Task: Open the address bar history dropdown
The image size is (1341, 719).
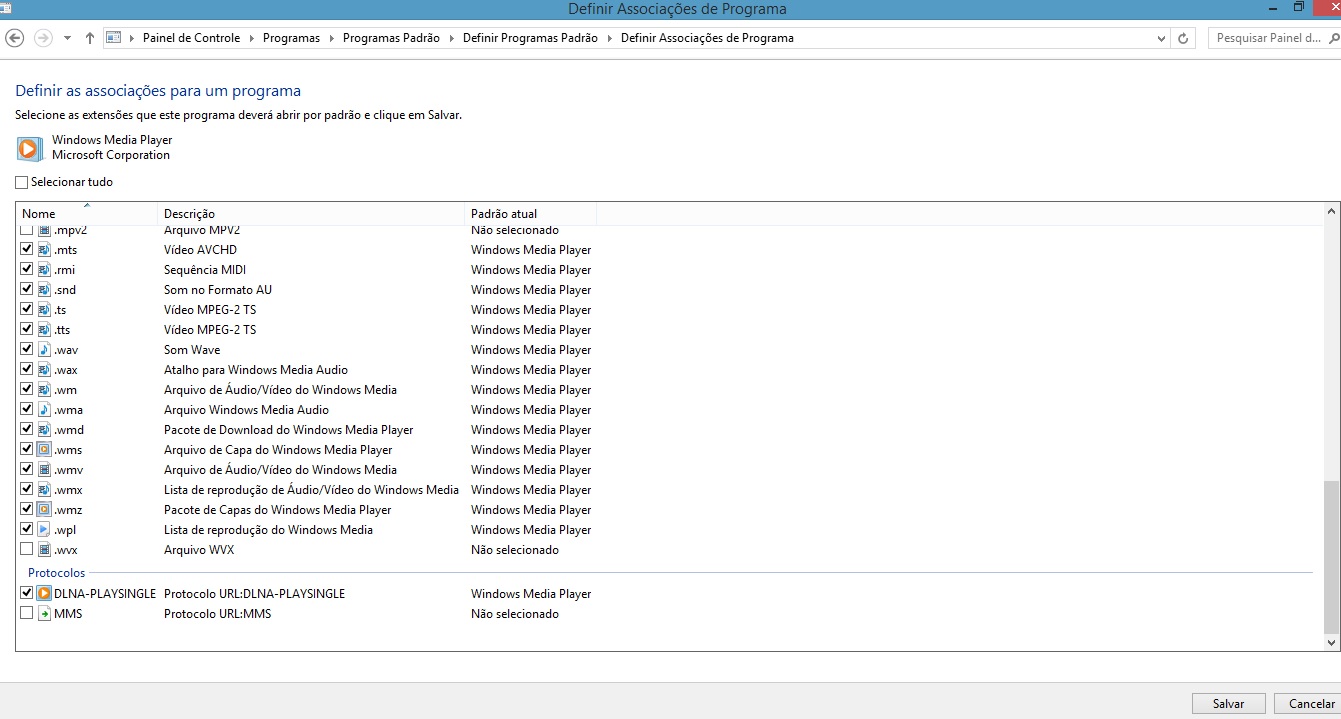Action: click(x=1161, y=38)
